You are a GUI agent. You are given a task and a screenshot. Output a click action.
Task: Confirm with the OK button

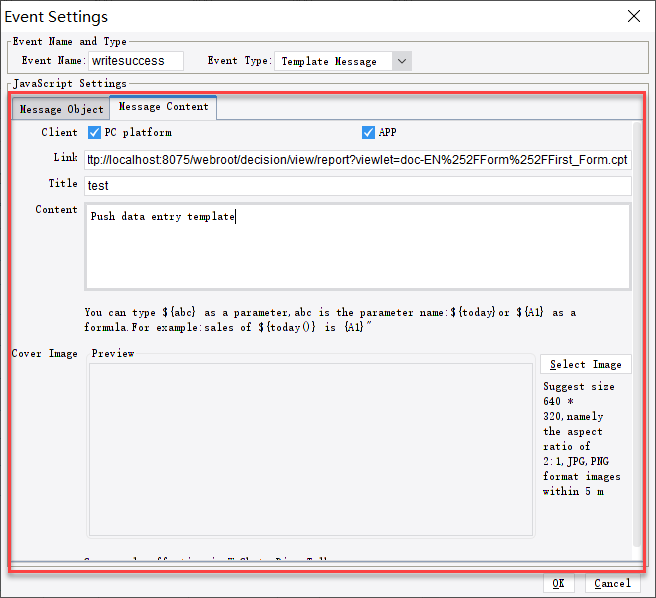click(559, 583)
